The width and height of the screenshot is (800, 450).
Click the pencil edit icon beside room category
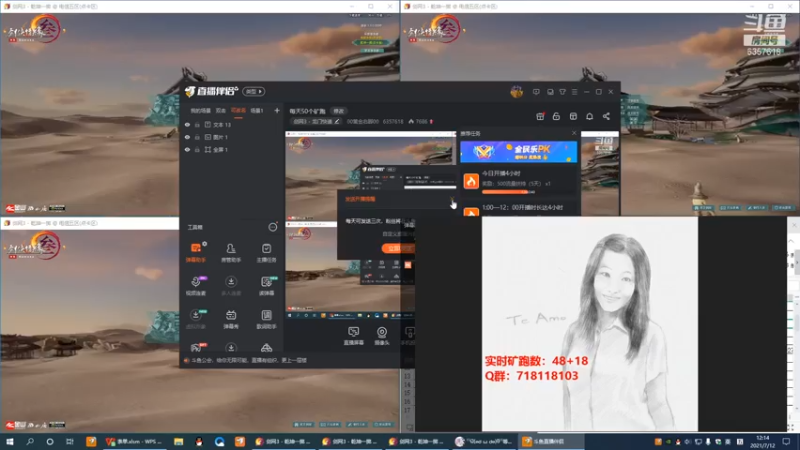337,121
